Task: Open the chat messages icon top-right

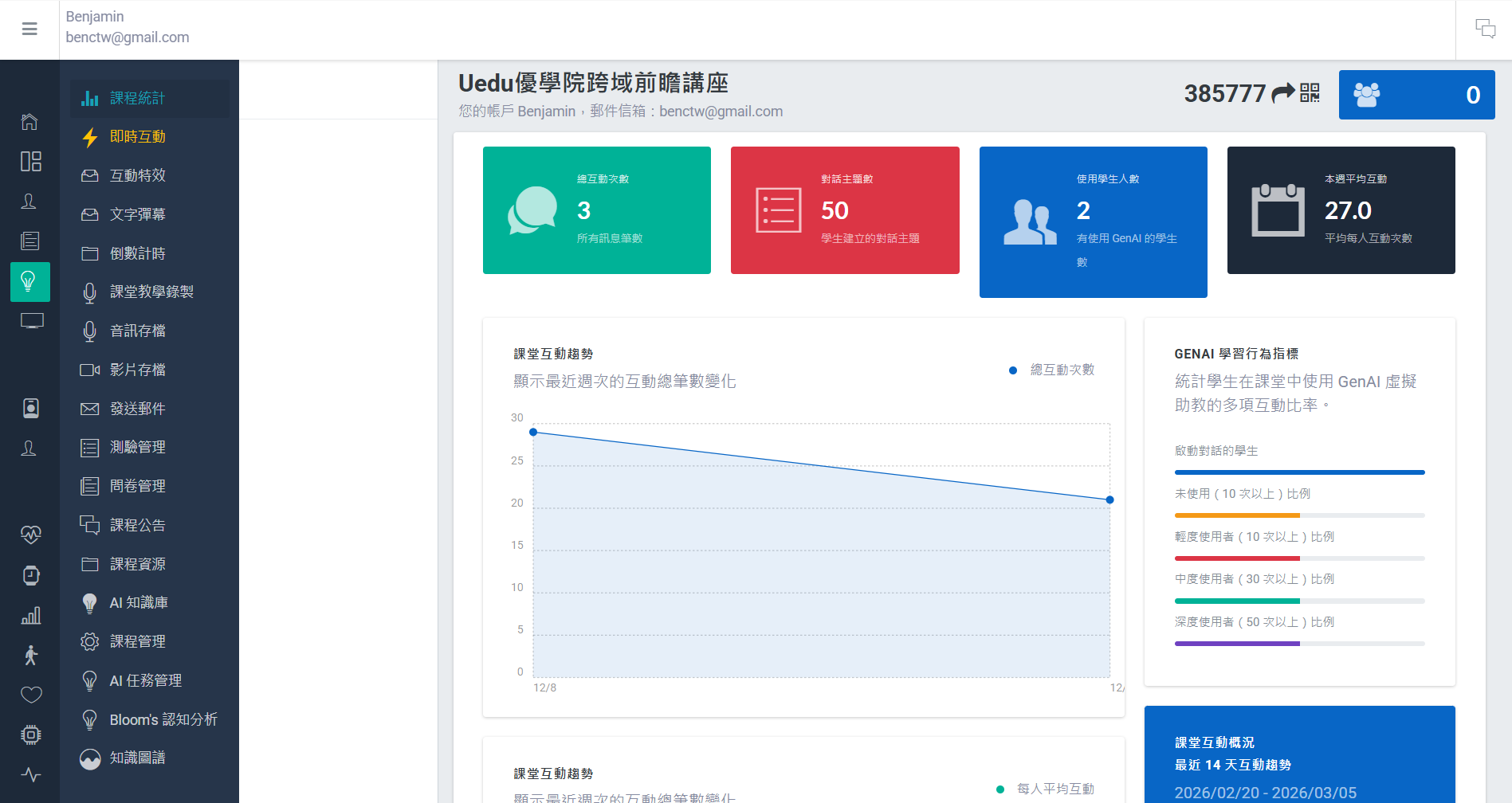Action: pos(1485,29)
